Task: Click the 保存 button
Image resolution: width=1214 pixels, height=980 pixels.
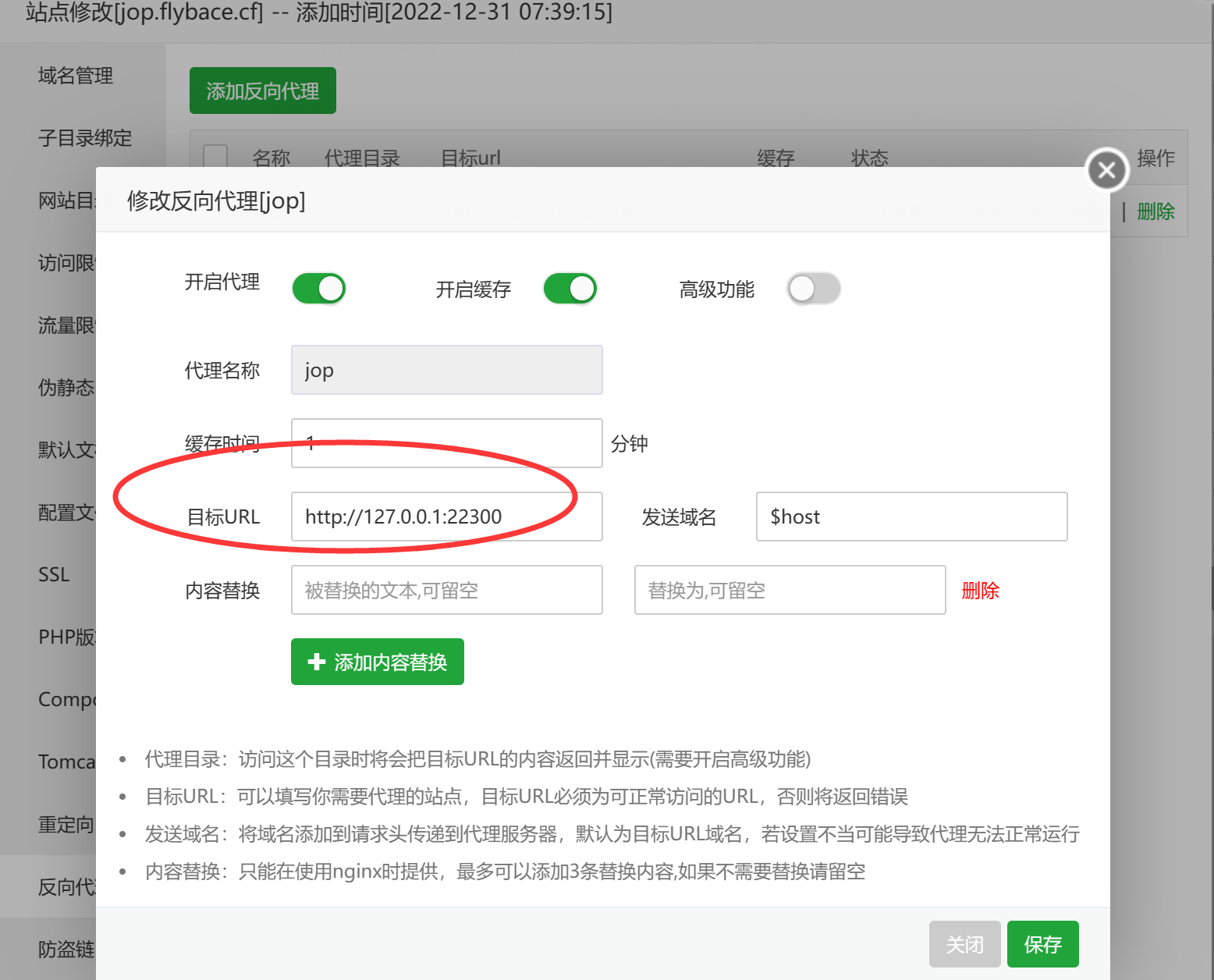Action: pos(1042,944)
